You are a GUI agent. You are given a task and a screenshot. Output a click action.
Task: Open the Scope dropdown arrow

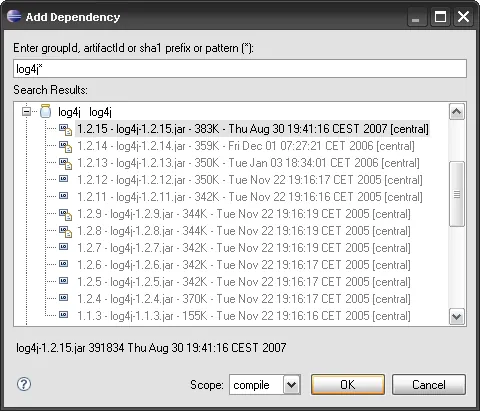click(x=292, y=385)
